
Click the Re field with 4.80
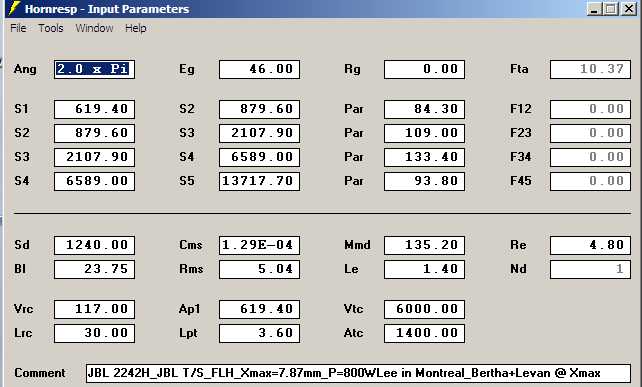pos(590,245)
